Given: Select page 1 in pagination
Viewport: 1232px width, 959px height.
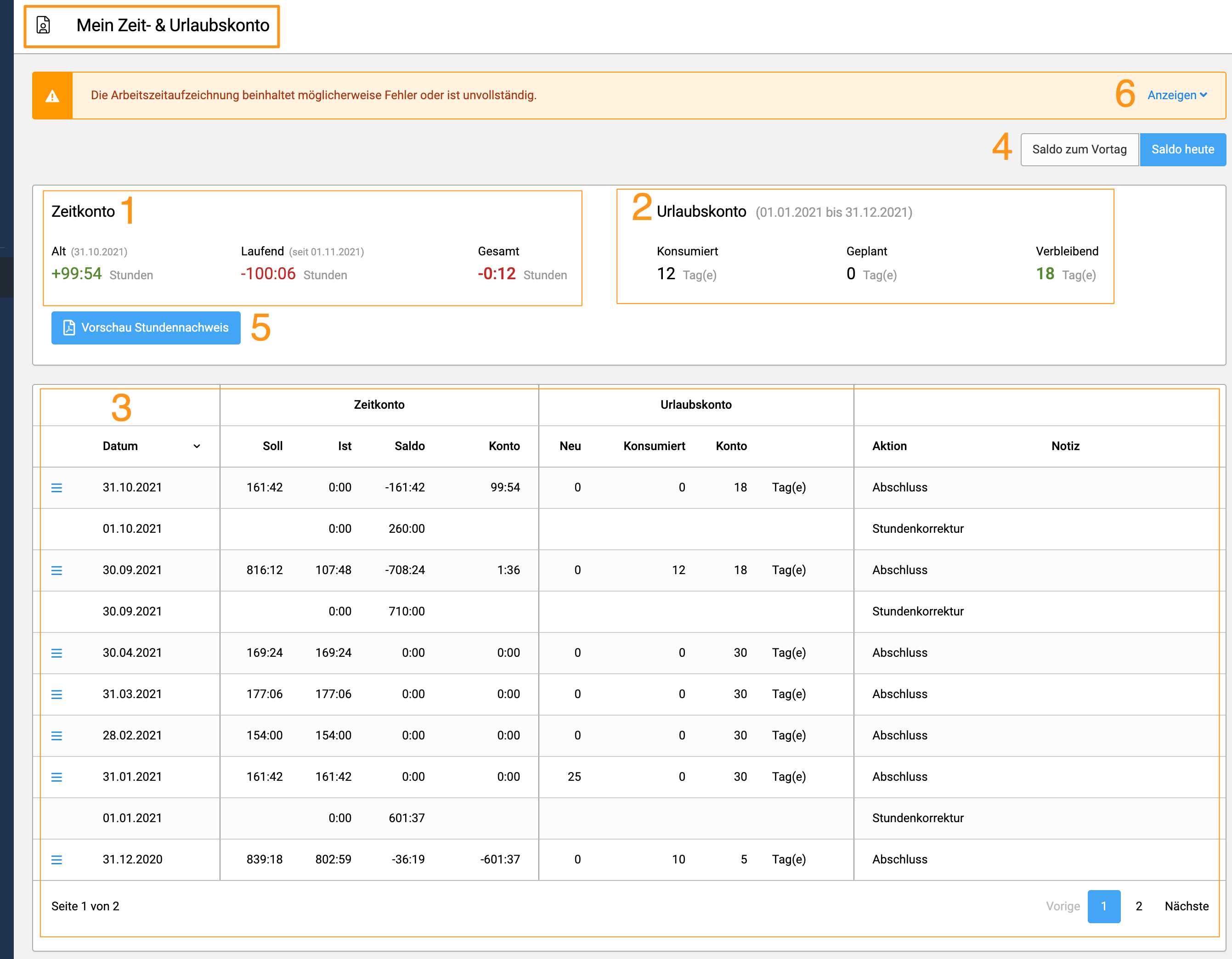Looking at the screenshot, I should [1103, 906].
